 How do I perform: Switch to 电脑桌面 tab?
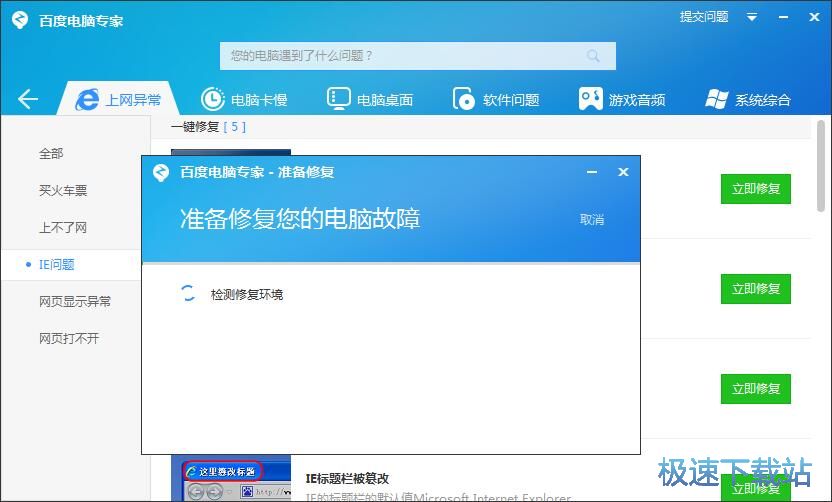coord(370,99)
